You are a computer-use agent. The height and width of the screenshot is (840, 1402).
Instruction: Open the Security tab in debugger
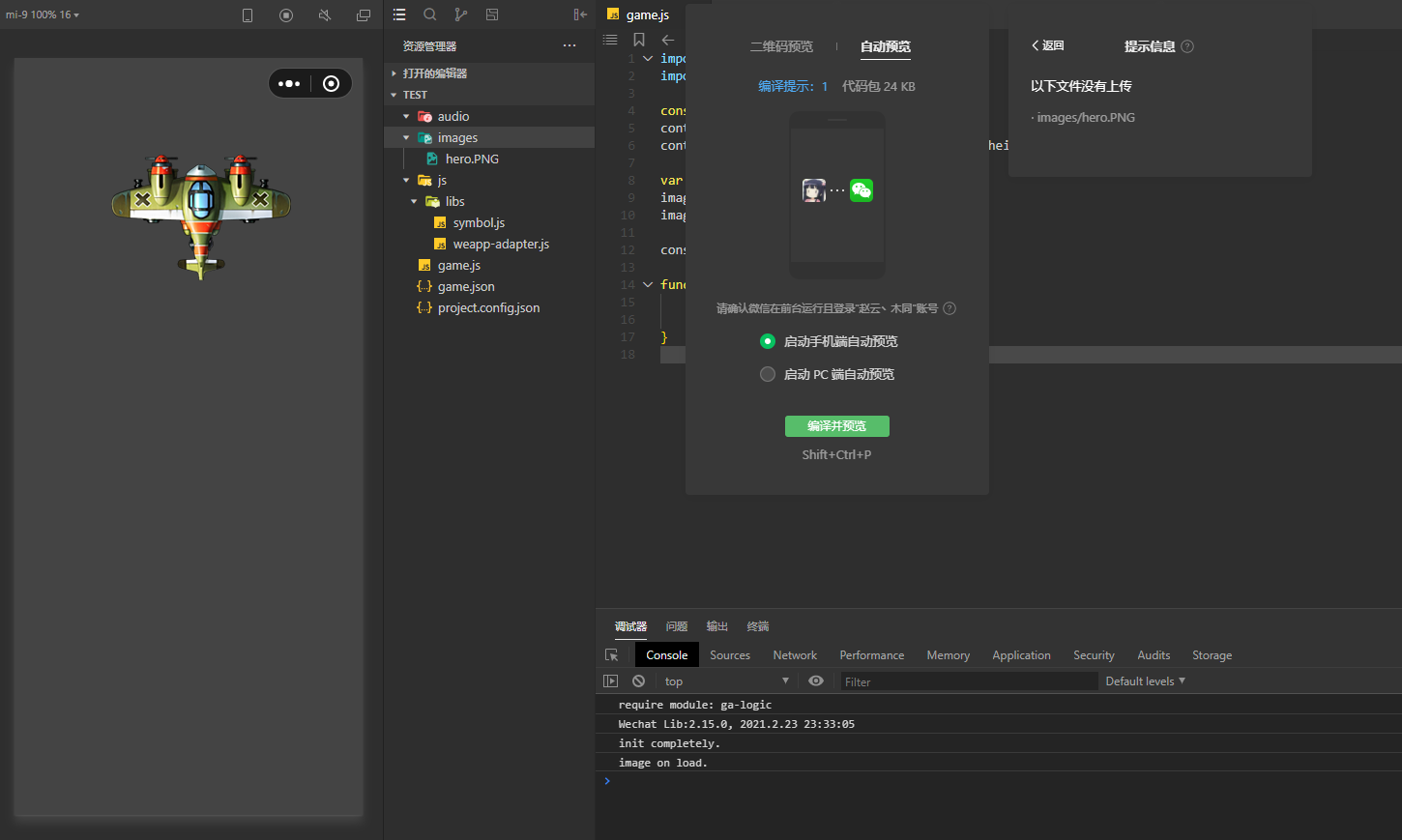1094,655
